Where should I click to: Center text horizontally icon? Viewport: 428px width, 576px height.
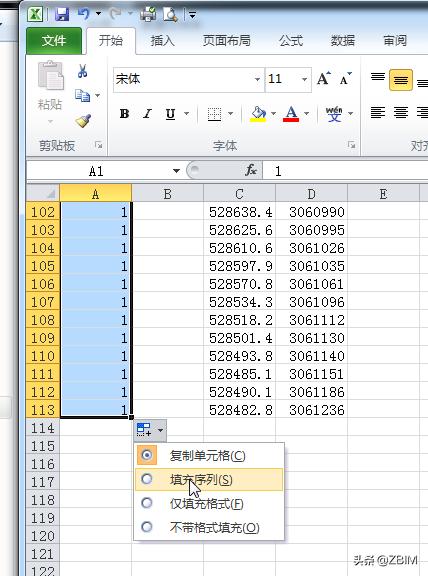click(401, 112)
